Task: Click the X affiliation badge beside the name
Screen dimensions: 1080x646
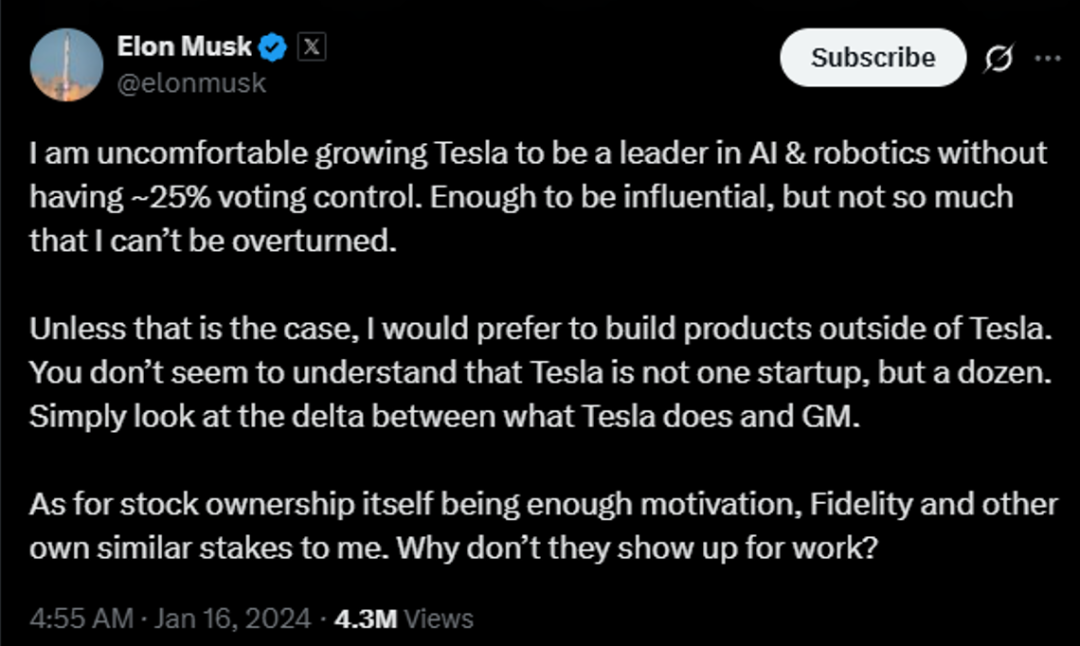Action: (x=311, y=46)
